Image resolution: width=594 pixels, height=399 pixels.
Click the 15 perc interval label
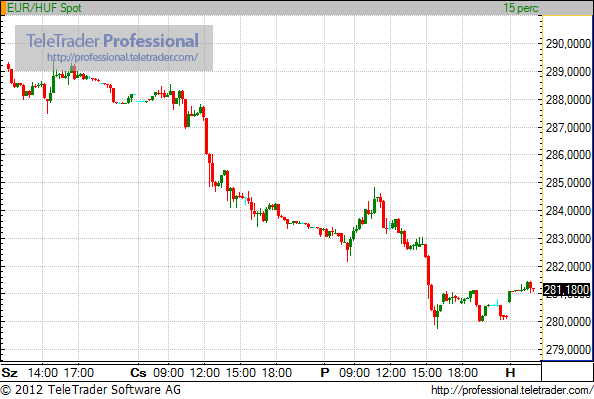tap(521, 8)
